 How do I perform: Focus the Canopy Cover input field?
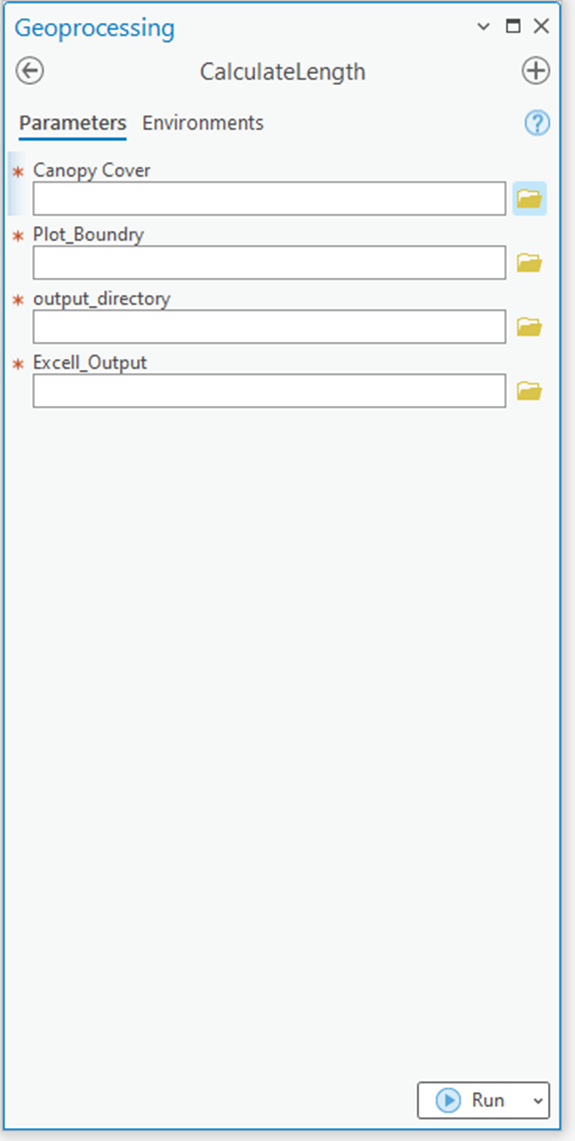(269, 199)
